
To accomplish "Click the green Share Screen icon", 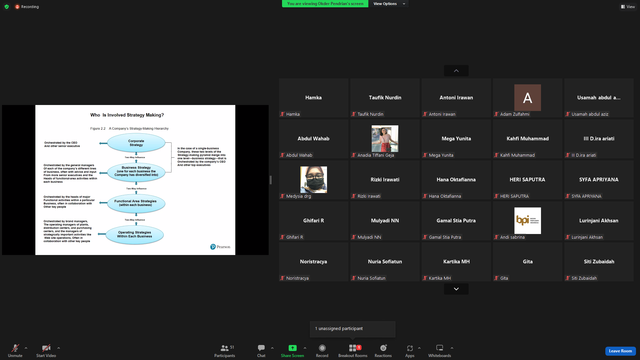I will [292, 348].
